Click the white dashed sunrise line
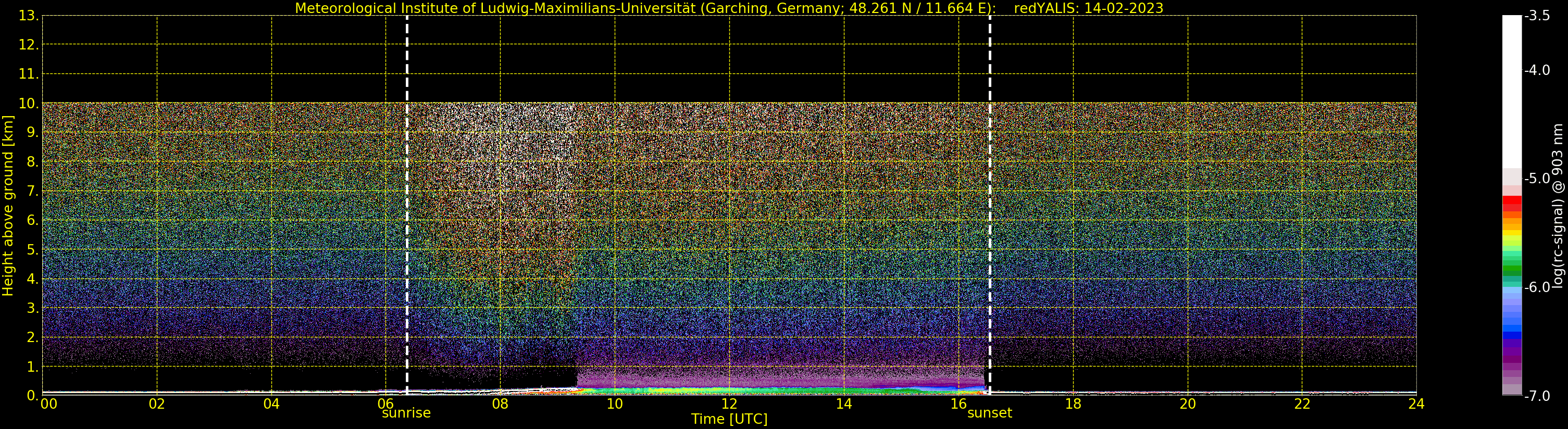Image resolution: width=1568 pixels, height=429 pixels. pos(407,205)
